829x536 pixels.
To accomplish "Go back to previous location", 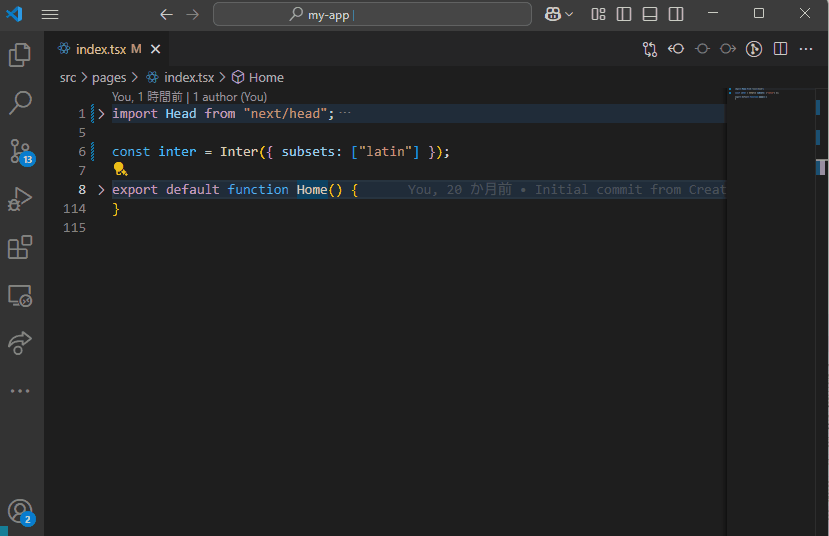I will [167, 14].
